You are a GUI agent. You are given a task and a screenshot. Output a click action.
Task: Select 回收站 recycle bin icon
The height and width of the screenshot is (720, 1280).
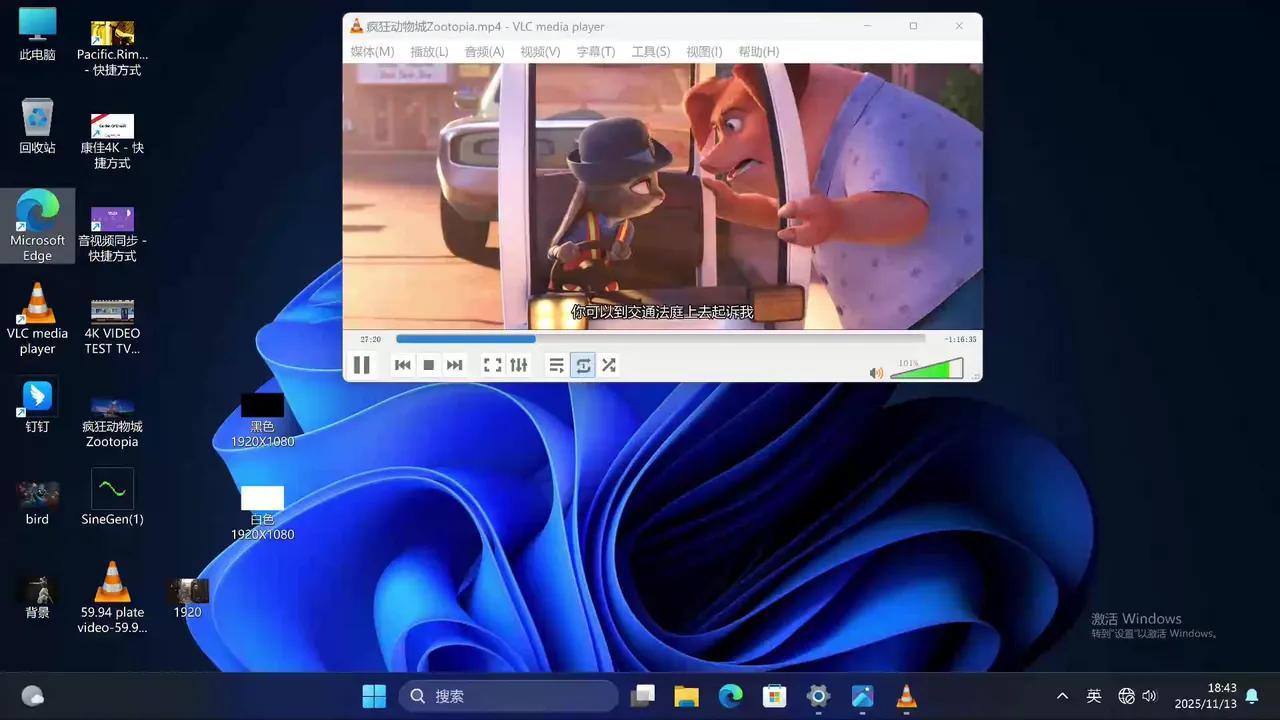37,127
